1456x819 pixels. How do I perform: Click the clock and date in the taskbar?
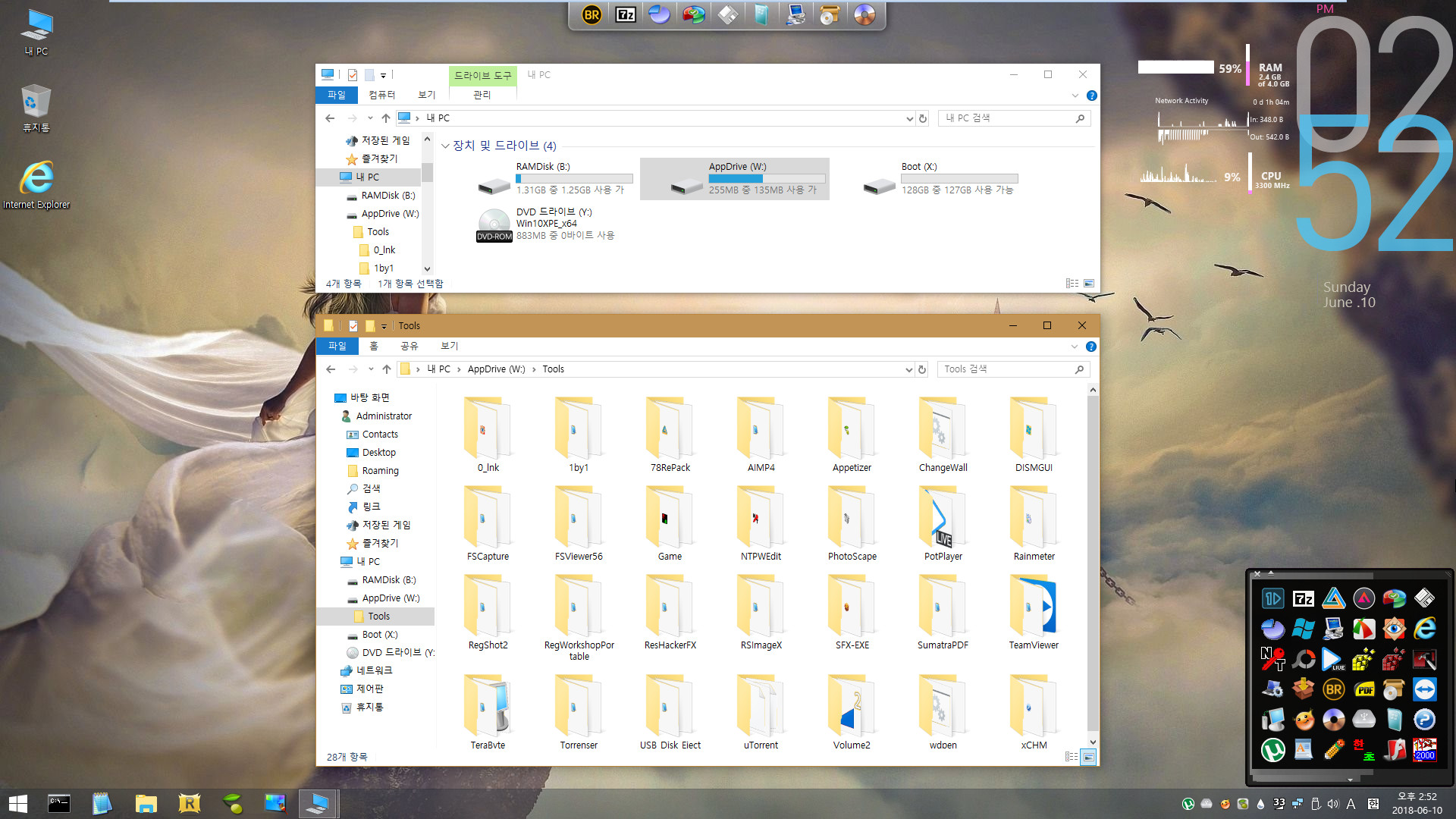[1417, 803]
